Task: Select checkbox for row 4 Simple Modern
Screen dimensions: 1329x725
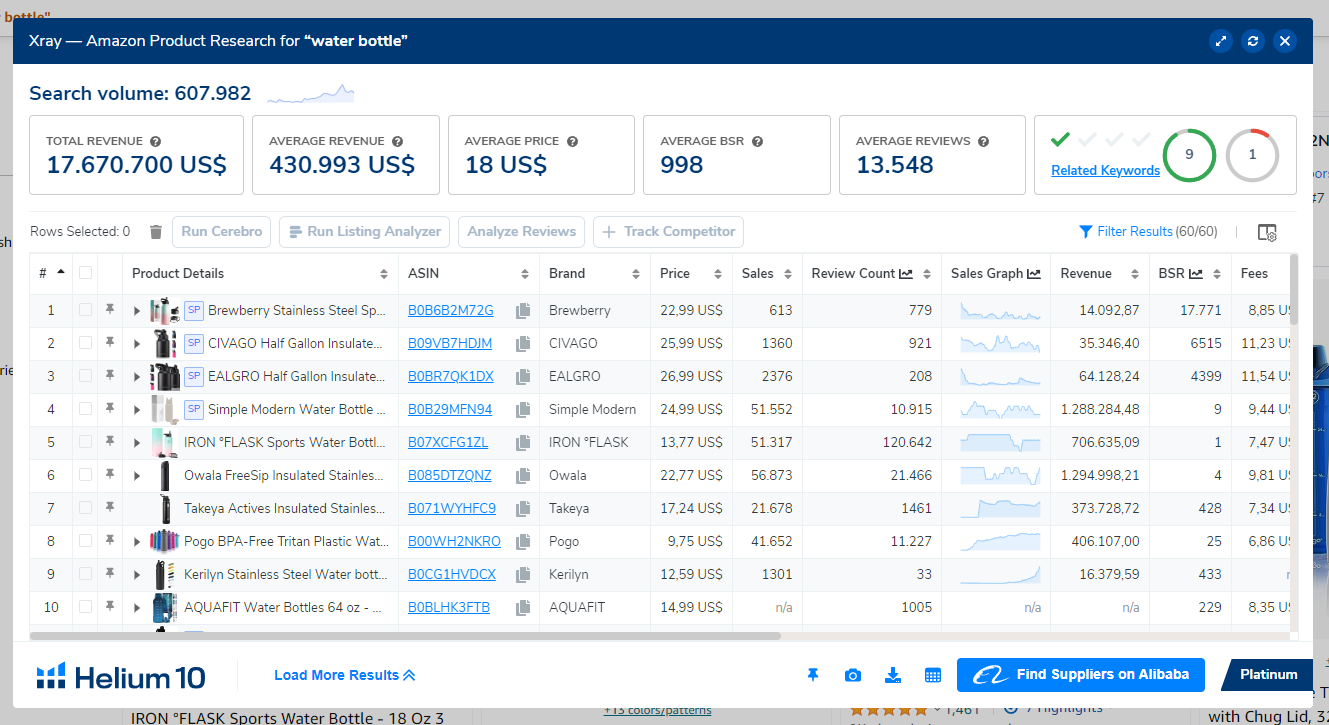Action: [x=86, y=409]
